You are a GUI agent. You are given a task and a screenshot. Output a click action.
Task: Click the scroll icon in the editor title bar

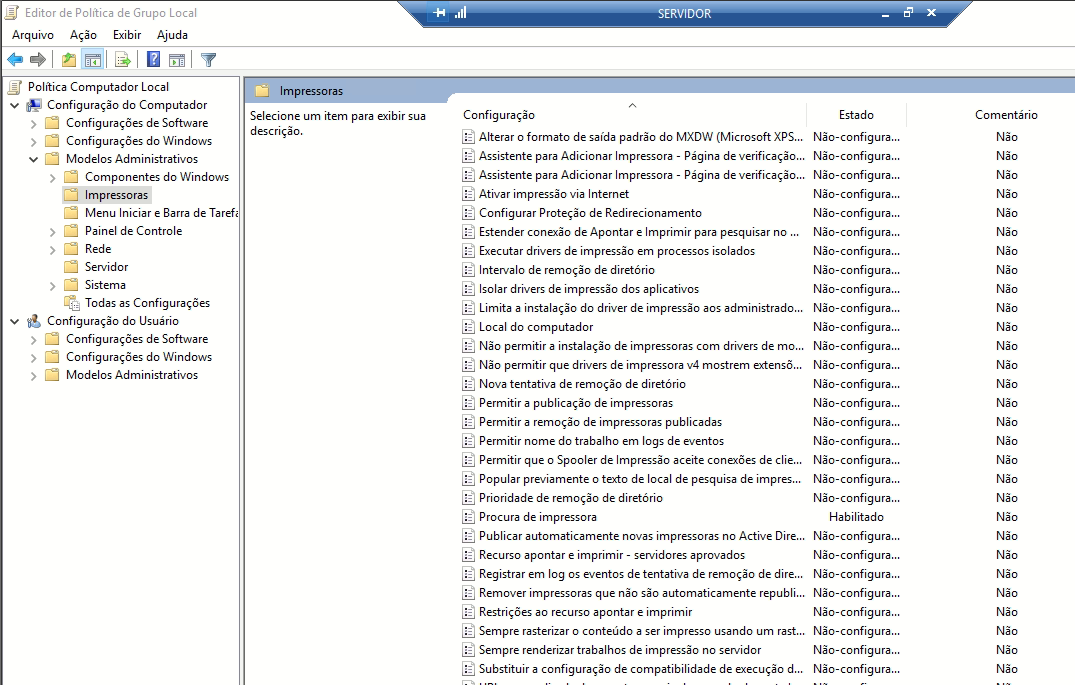[11, 12]
